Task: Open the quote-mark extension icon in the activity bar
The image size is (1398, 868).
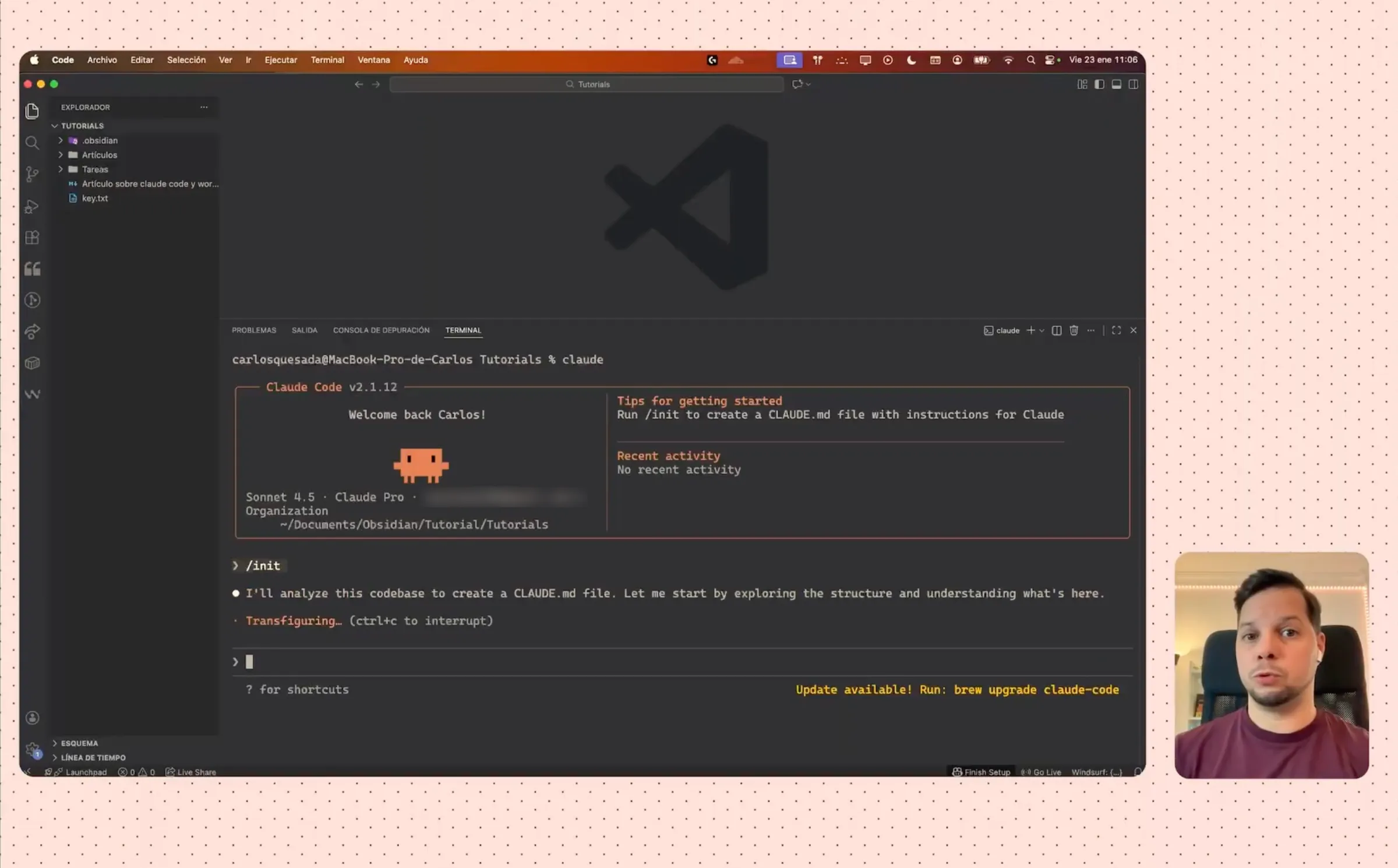Action: coord(33,269)
